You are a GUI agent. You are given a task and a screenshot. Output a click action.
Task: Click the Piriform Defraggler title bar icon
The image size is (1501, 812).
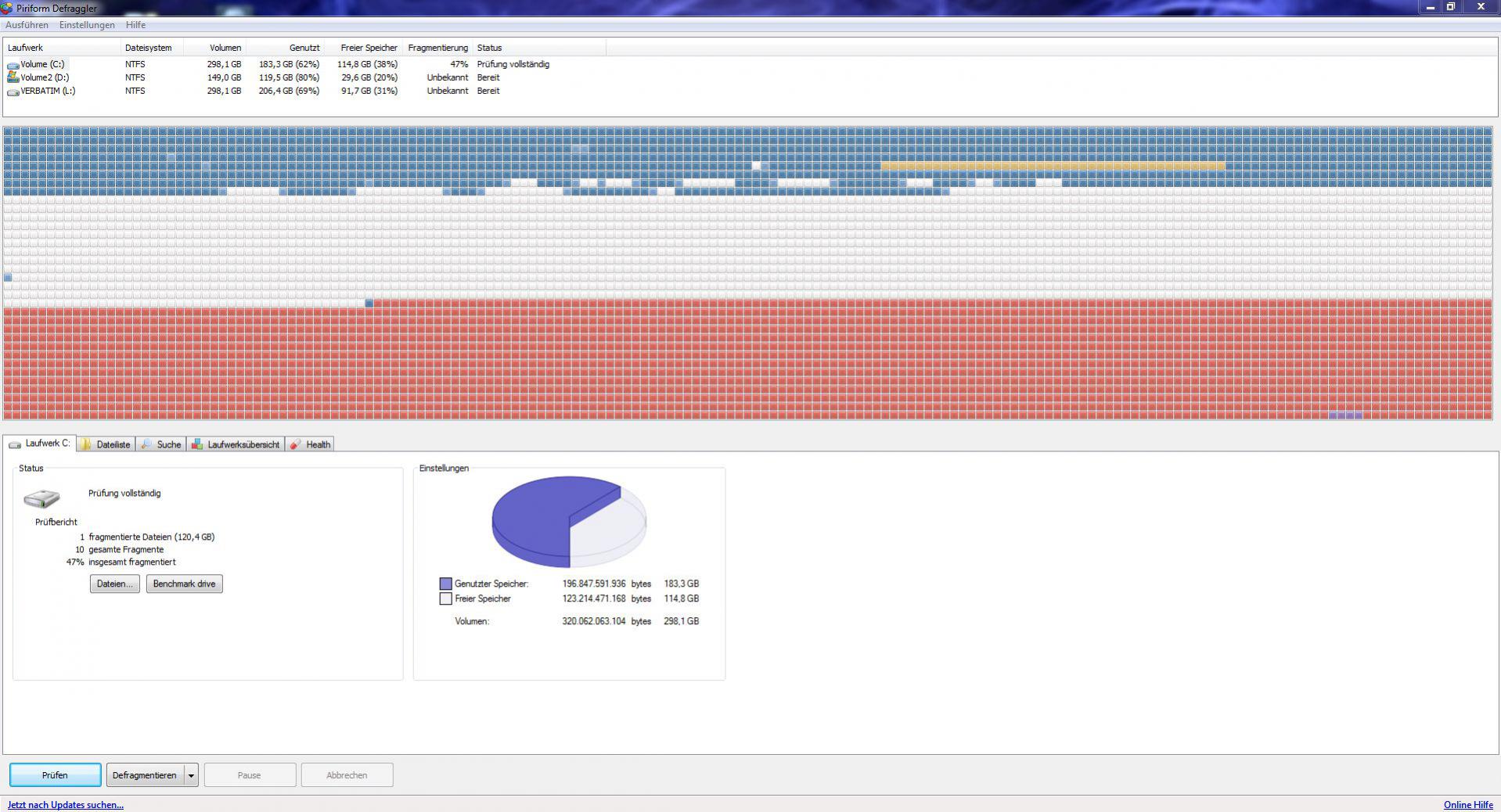(x=6, y=9)
